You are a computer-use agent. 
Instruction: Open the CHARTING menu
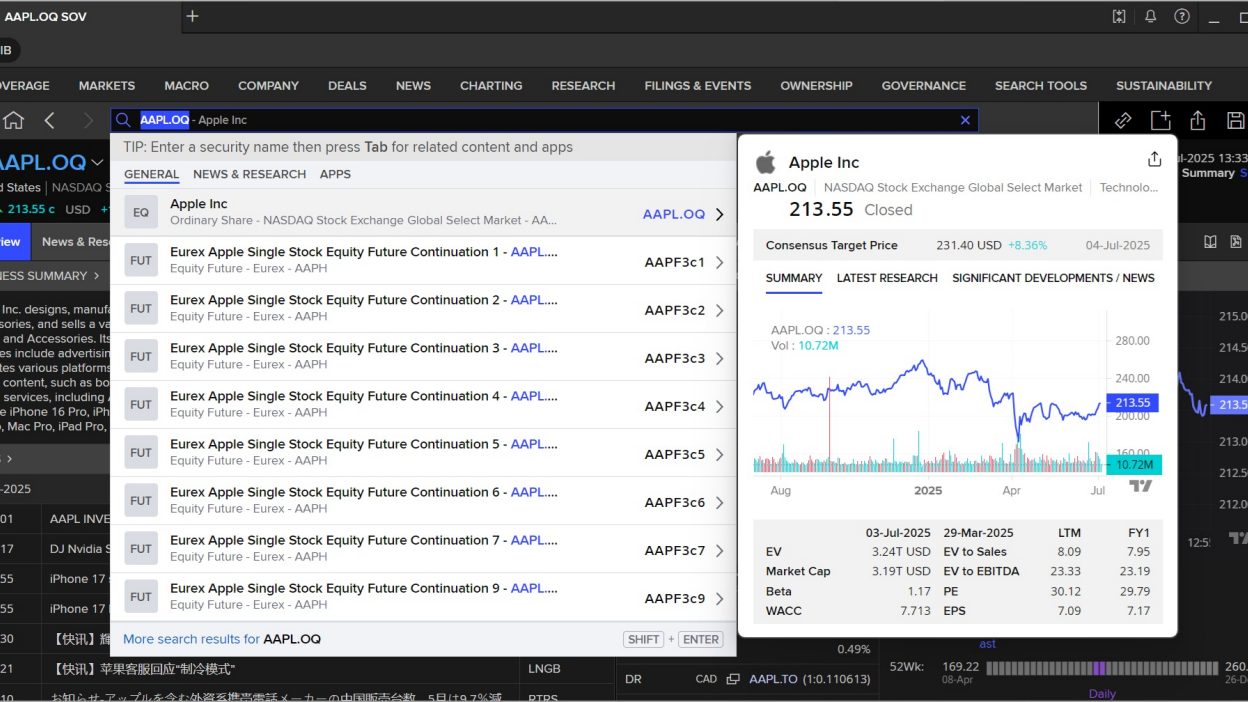[491, 86]
